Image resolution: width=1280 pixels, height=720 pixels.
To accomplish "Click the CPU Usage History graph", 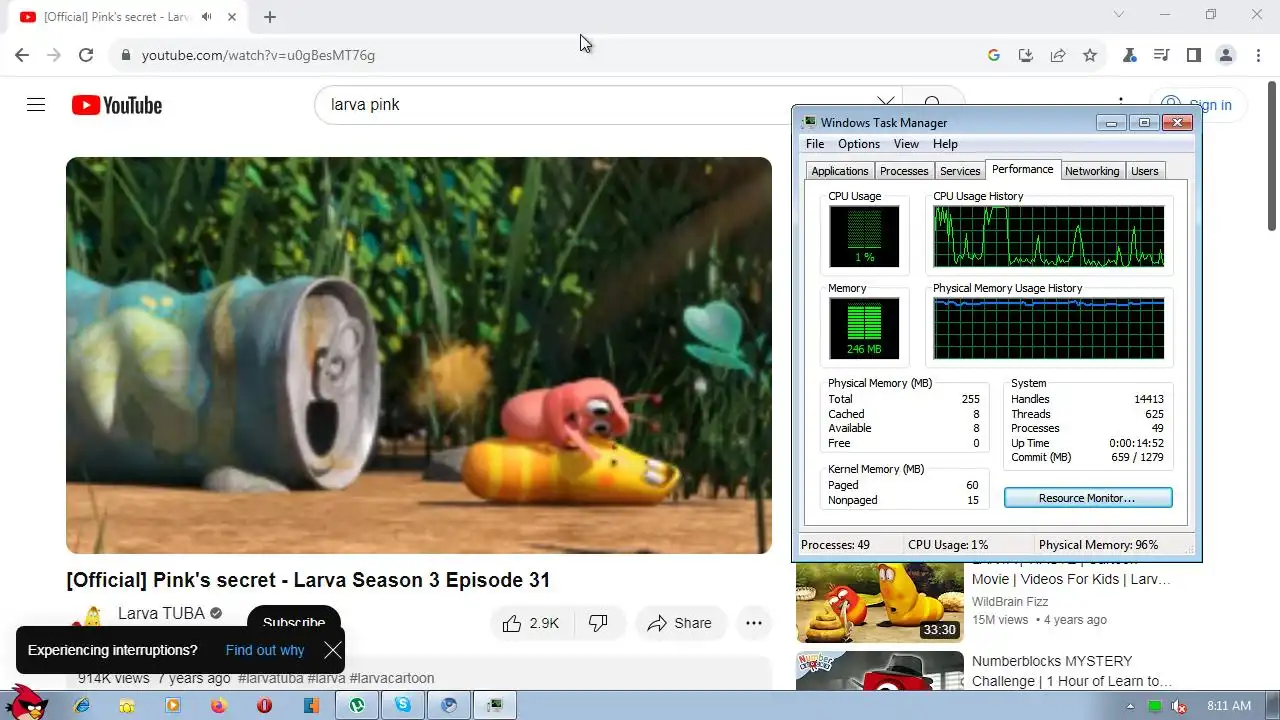I will coord(1049,236).
